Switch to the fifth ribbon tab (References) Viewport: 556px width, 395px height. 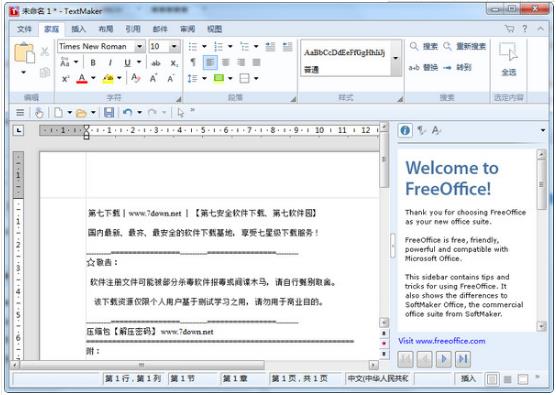(x=133, y=29)
